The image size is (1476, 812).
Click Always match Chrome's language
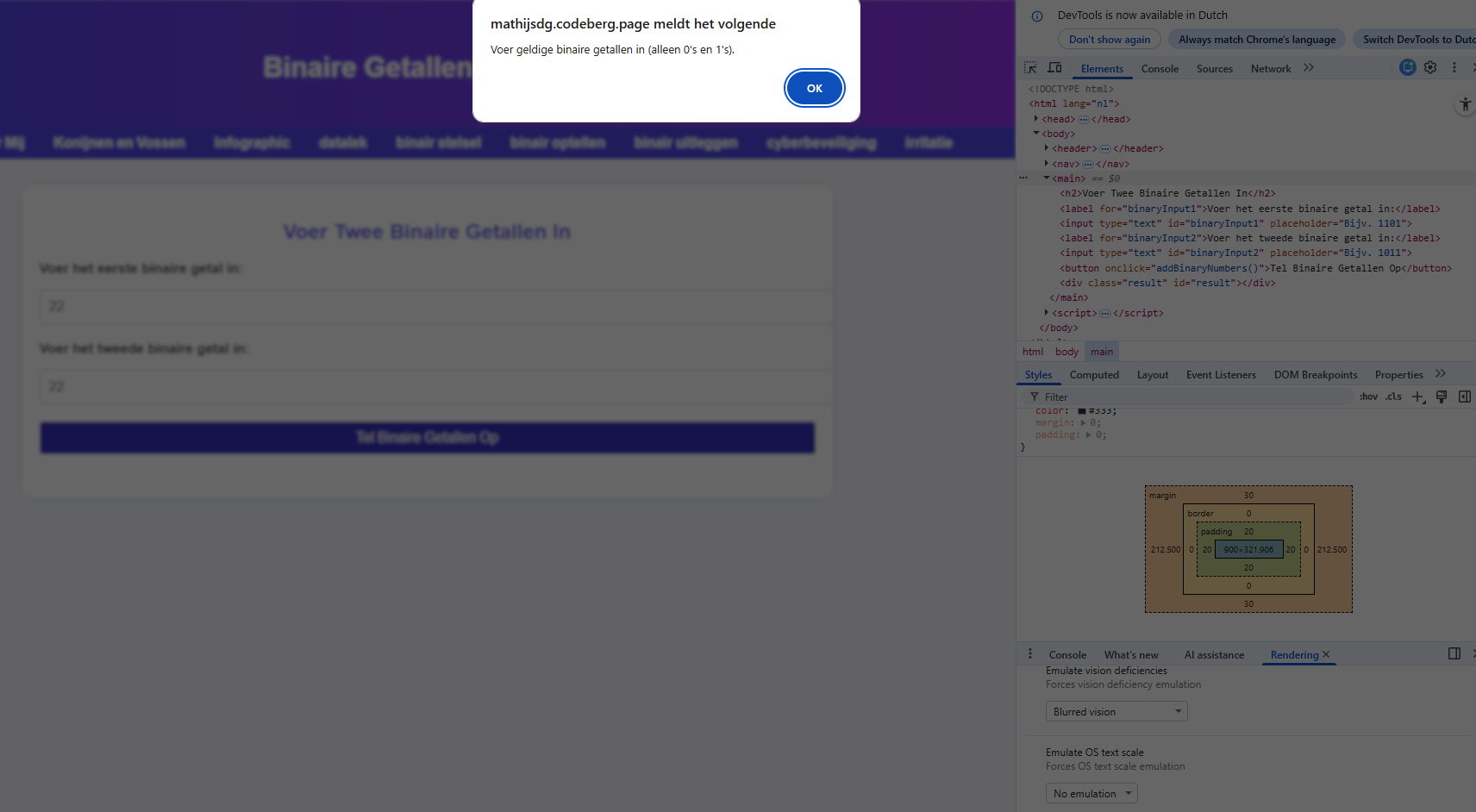click(1257, 39)
